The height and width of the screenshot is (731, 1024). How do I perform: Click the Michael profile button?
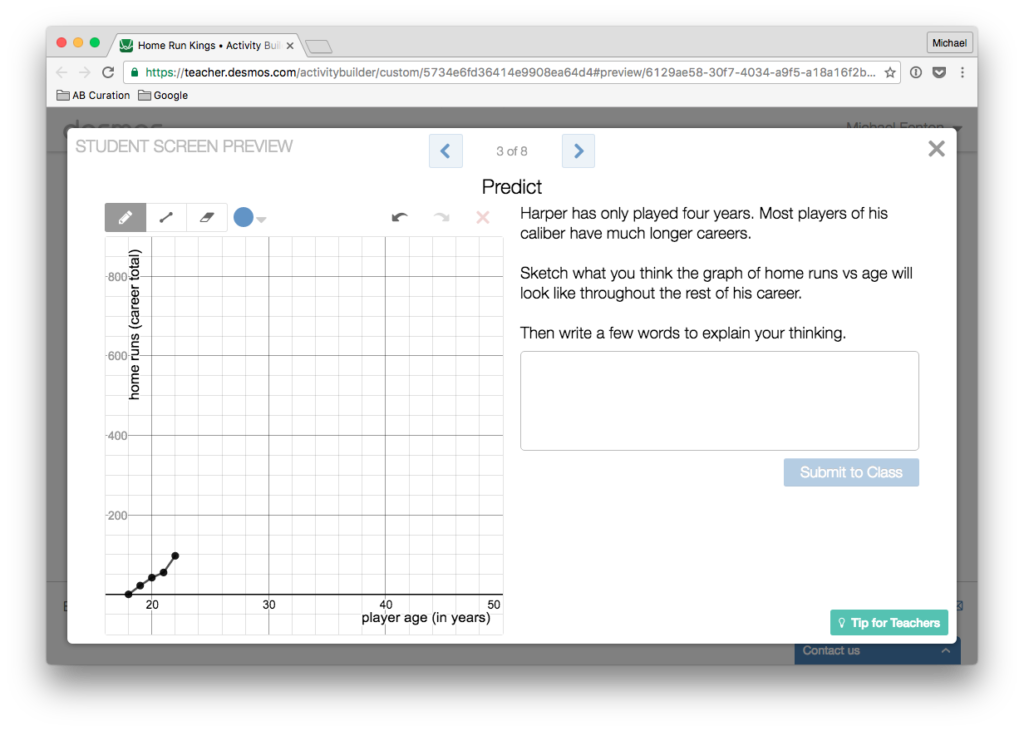949,43
